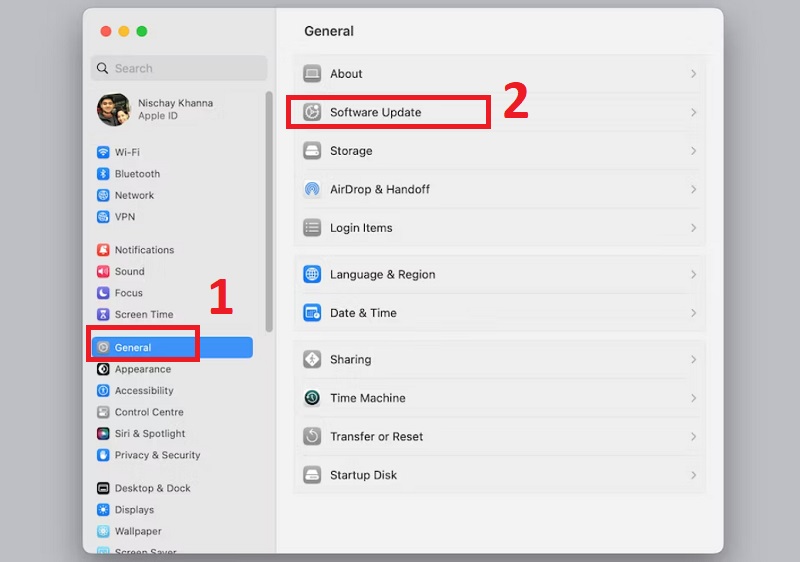Click the Sharing icon in General pane
The height and width of the screenshot is (562, 800).
tap(312, 360)
